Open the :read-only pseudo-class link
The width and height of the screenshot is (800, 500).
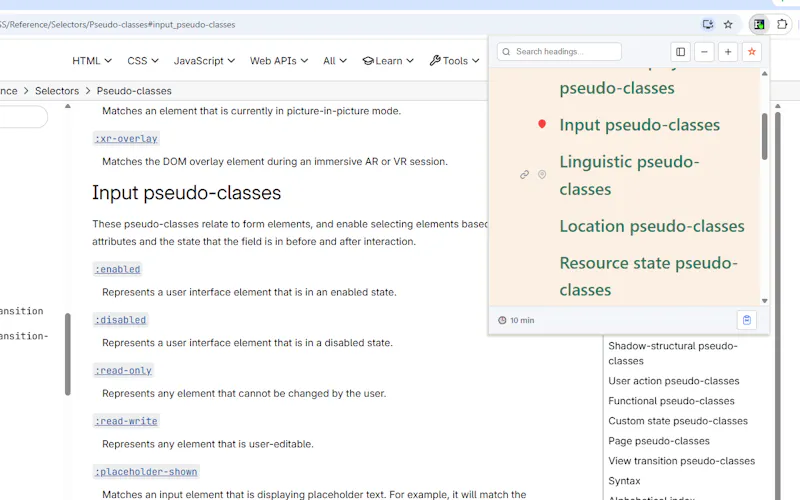123,370
